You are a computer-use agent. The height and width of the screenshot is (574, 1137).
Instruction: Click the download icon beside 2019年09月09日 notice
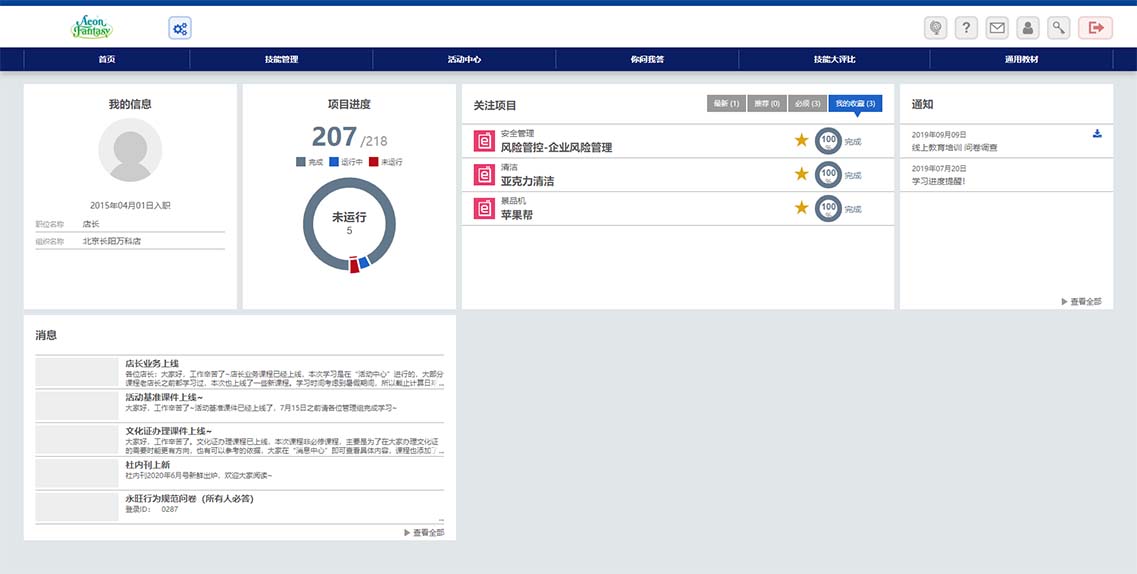(1097, 133)
